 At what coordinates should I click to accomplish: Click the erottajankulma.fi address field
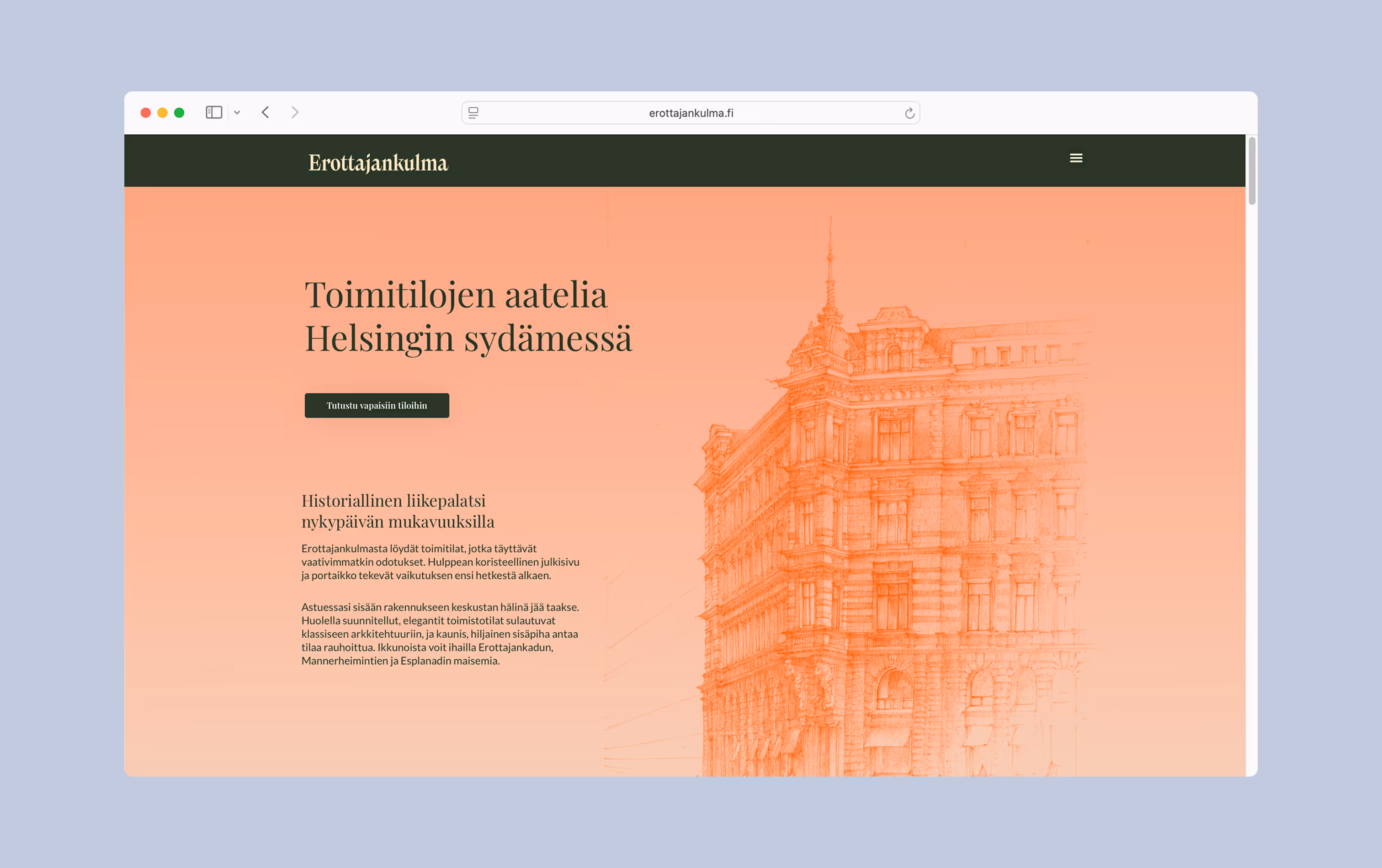point(691,113)
